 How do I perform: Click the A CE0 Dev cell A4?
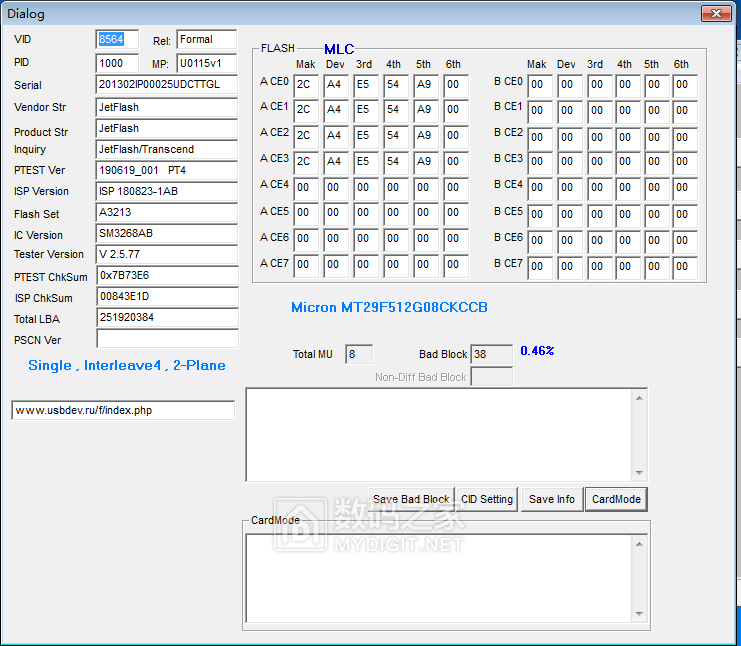336,85
